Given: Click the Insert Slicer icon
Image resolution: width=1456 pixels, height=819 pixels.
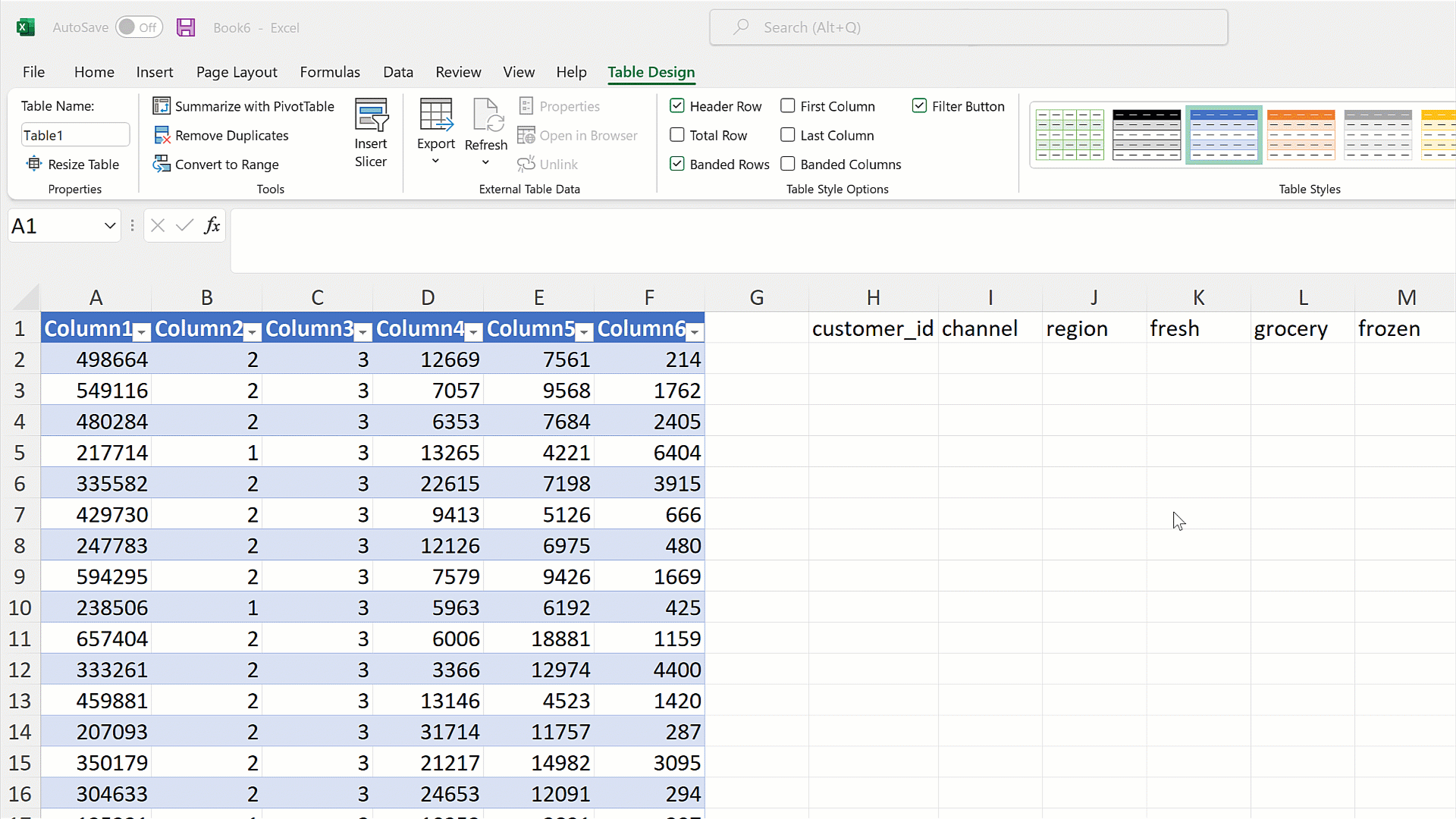Looking at the screenshot, I should [371, 115].
